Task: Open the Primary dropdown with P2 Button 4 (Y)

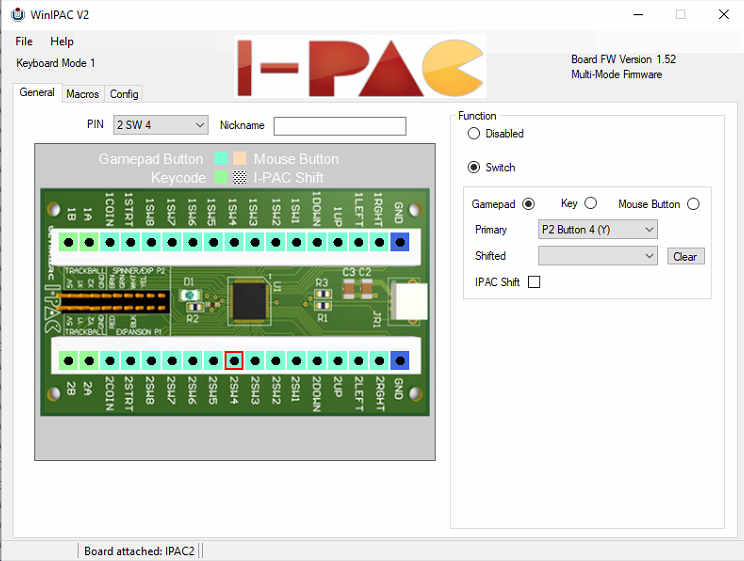Action: point(597,229)
